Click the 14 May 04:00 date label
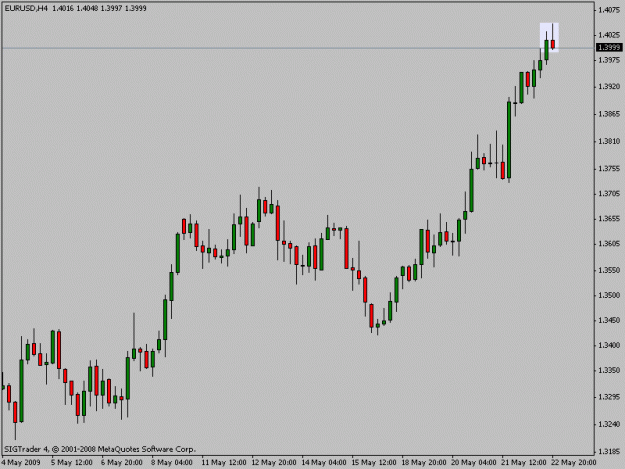 [324, 462]
